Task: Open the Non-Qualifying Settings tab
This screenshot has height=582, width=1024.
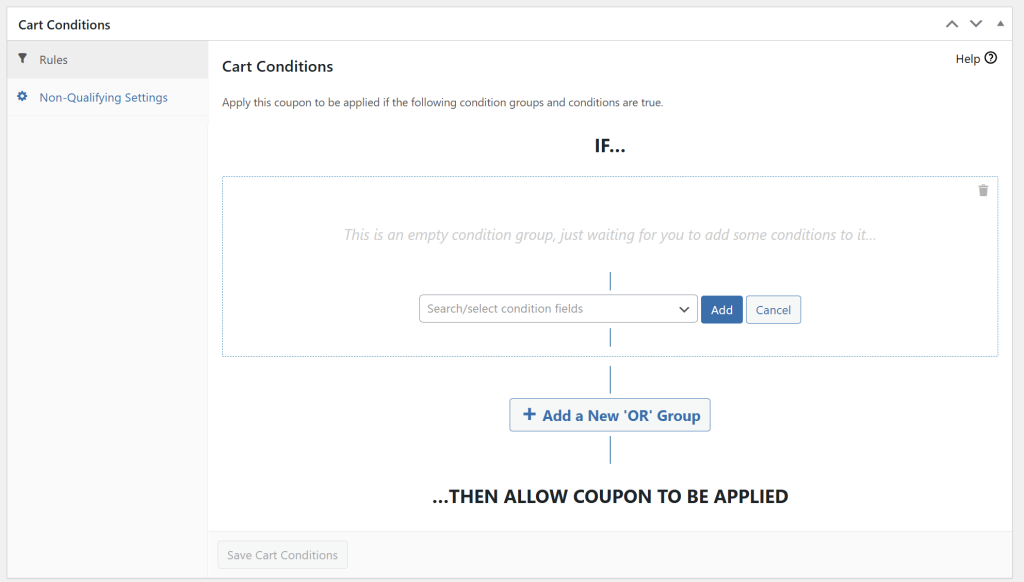Action: point(103,97)
